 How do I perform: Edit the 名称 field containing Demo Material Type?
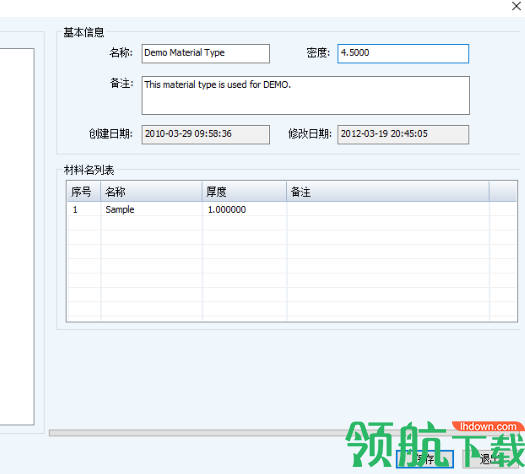206,54
